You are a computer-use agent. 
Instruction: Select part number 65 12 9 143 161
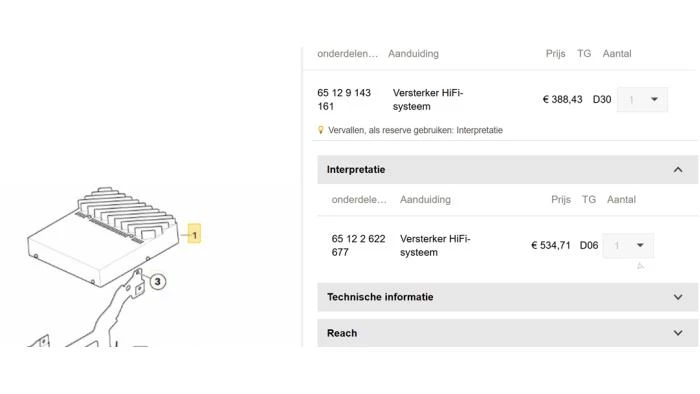[344, 100]
